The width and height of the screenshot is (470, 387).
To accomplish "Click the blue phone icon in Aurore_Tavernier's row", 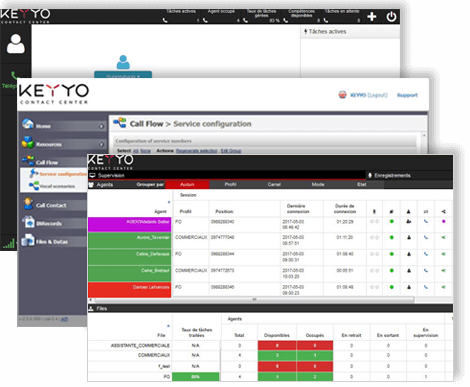I will tap(426, 238).
